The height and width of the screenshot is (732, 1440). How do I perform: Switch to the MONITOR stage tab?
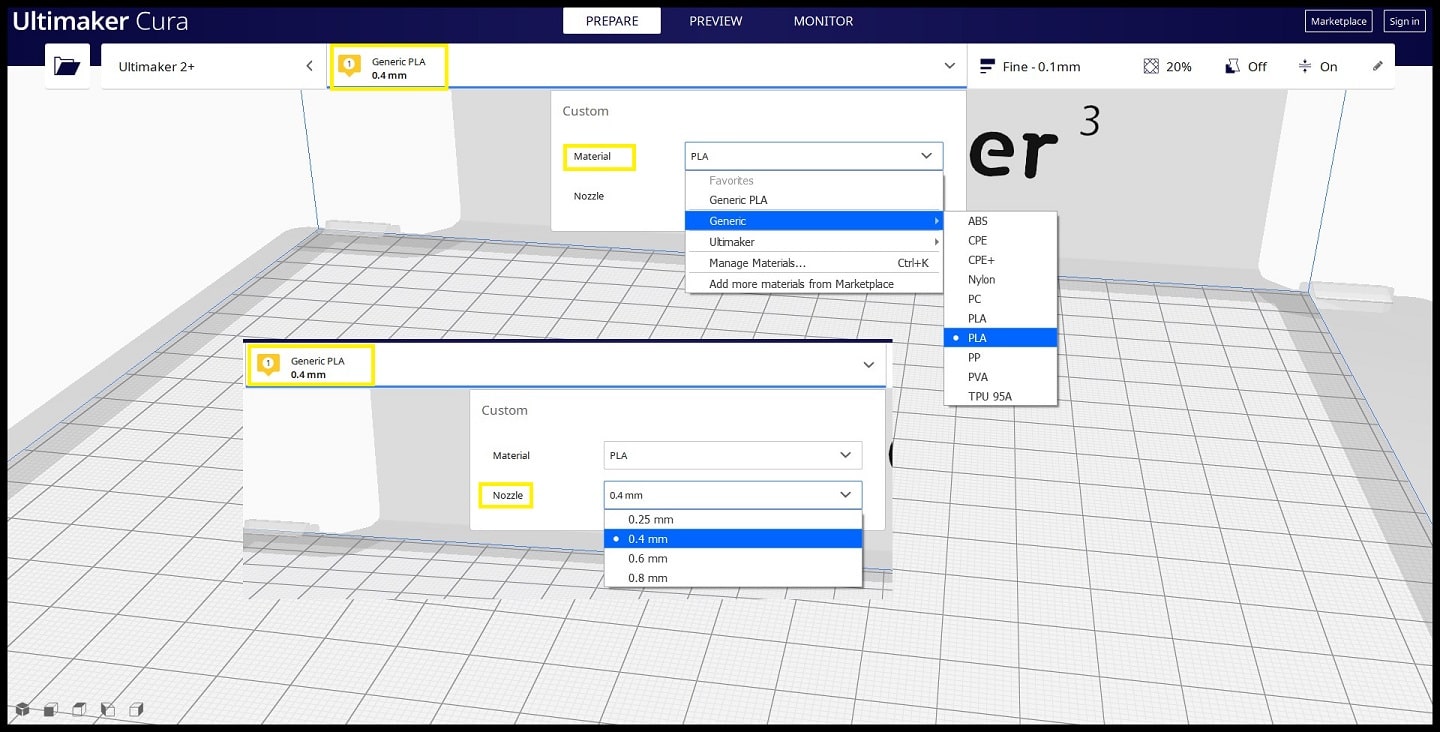click(823, 21)
